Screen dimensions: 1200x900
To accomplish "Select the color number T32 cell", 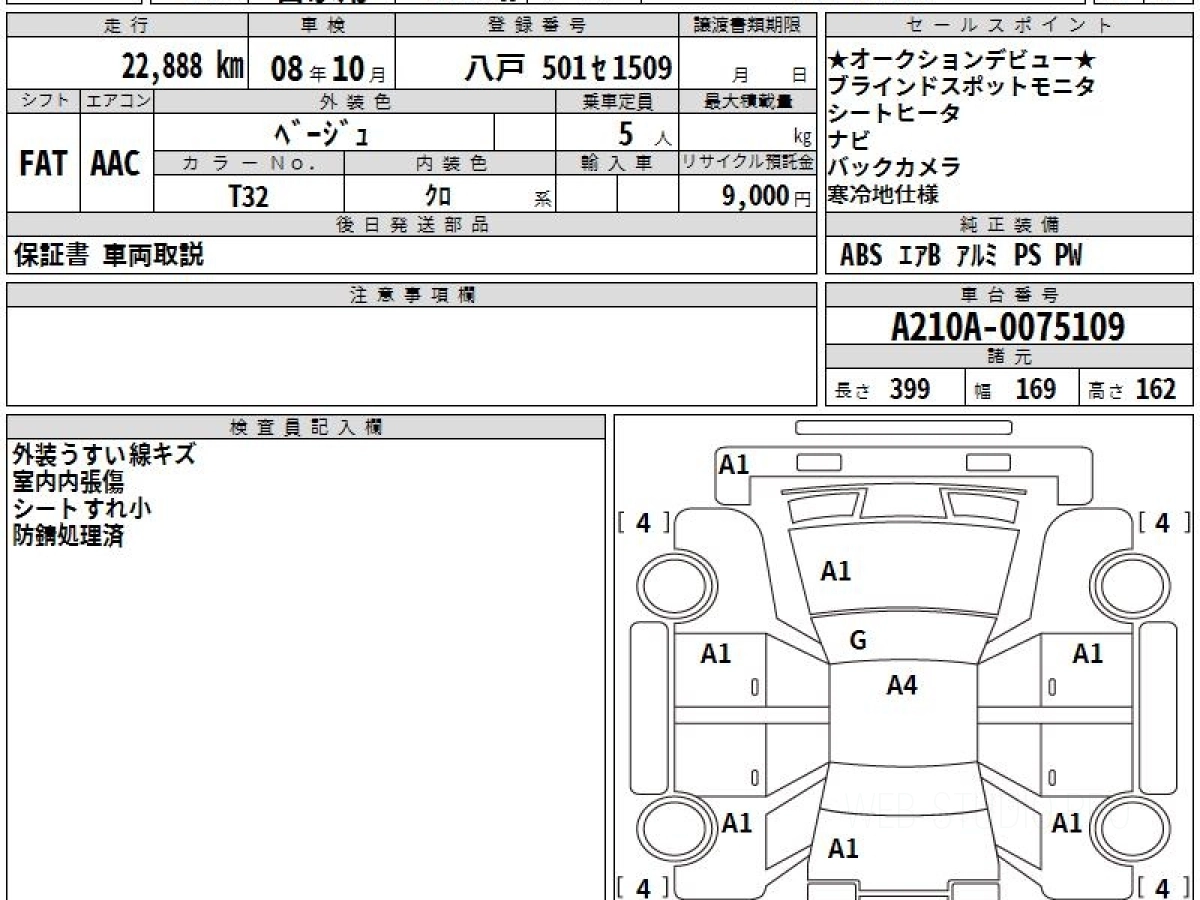I will pos(249,195).
